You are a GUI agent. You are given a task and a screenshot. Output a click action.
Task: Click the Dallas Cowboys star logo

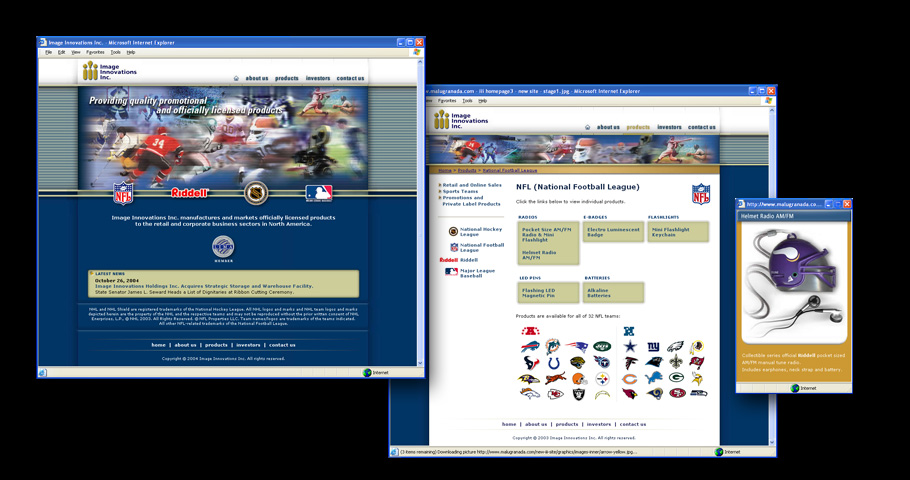point(630,347)
